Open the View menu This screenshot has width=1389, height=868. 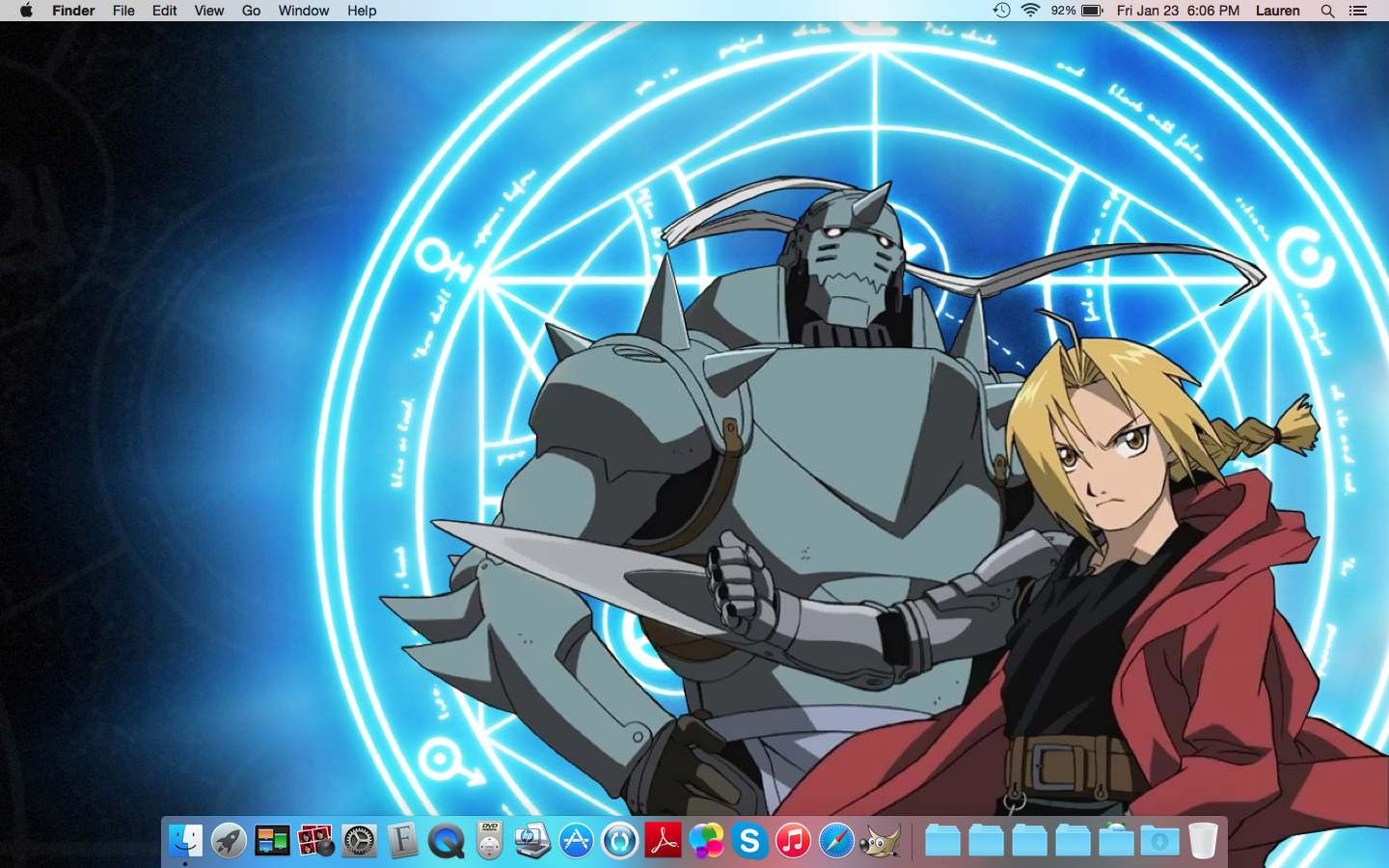click(x=208, y=11)
